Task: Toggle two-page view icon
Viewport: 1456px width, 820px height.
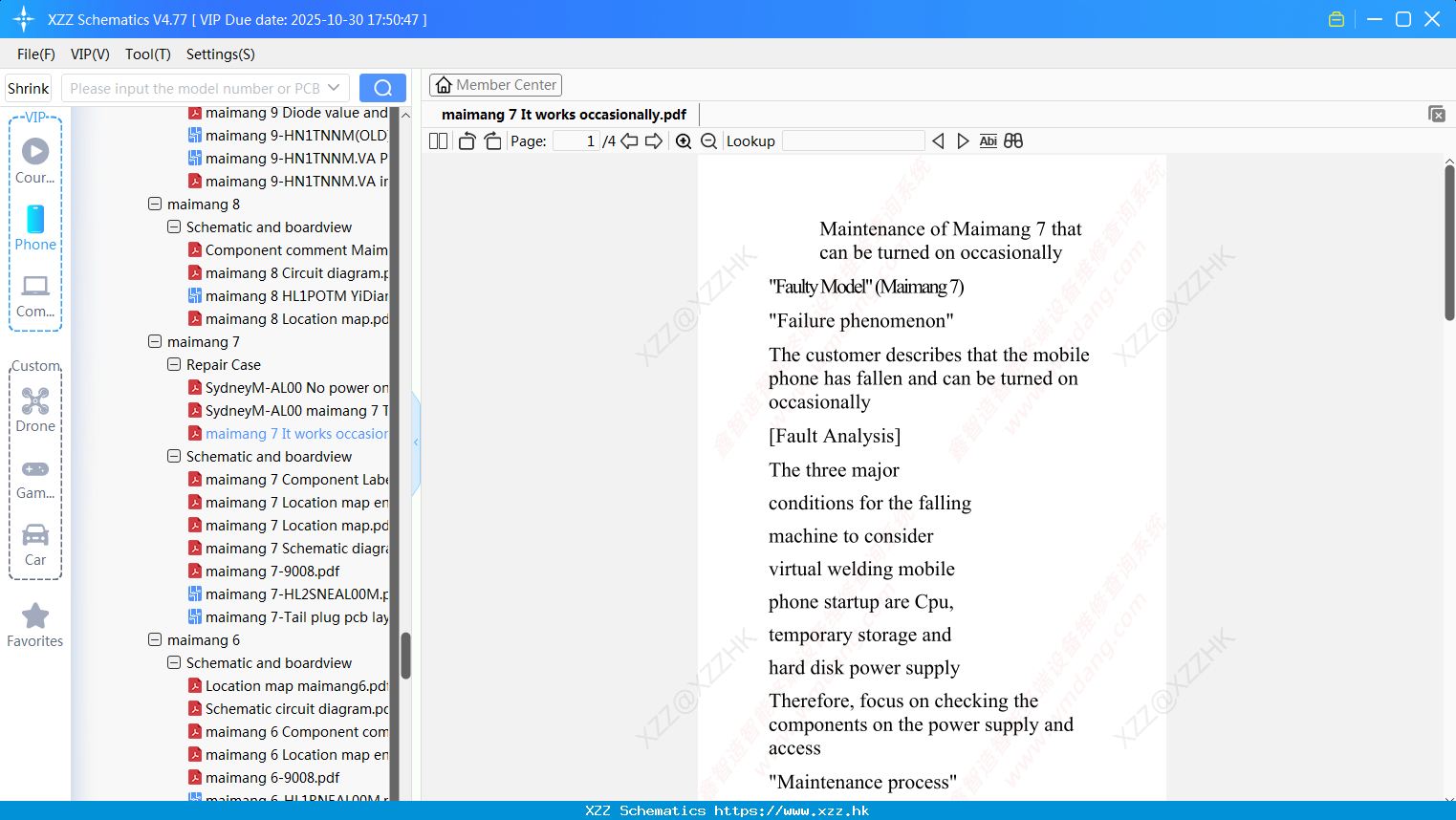Action: 439,140
